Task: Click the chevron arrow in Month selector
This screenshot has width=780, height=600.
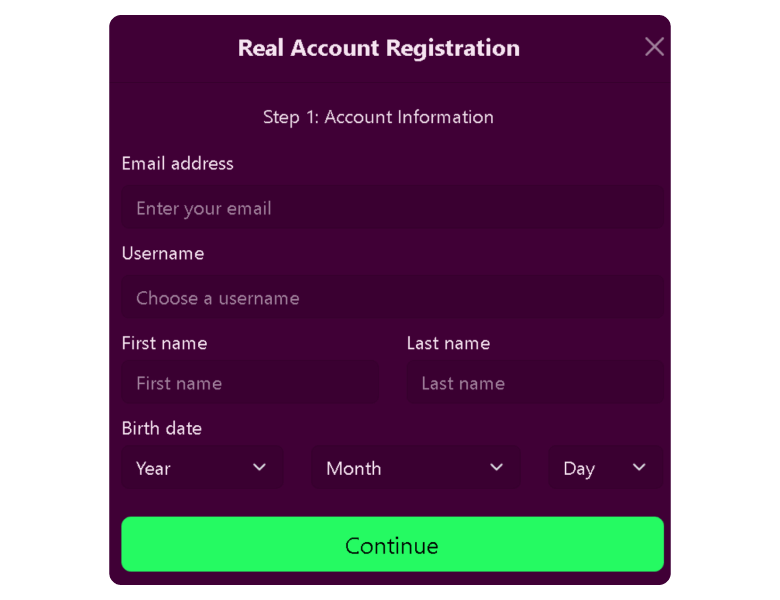Action: tap(496, 468)
